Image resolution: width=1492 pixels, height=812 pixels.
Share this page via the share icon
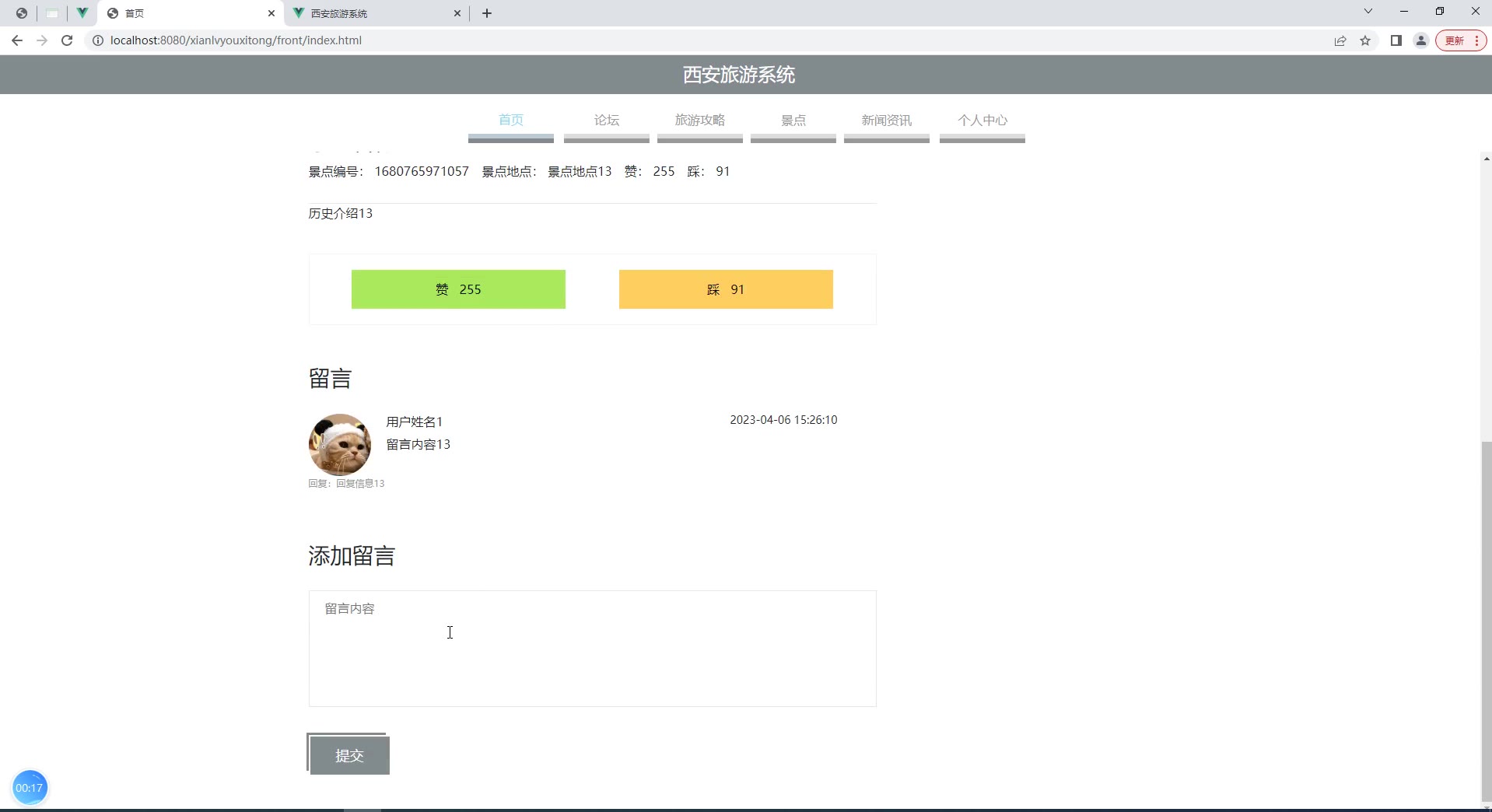[1340, 40]
